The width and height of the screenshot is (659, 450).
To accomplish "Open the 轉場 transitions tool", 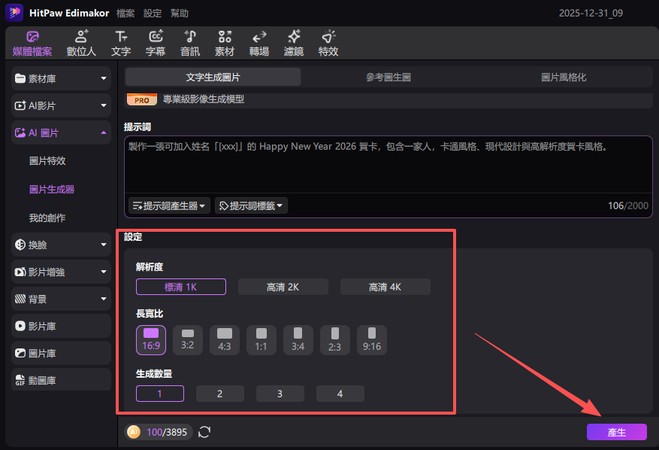I will [x=259, y=43].
